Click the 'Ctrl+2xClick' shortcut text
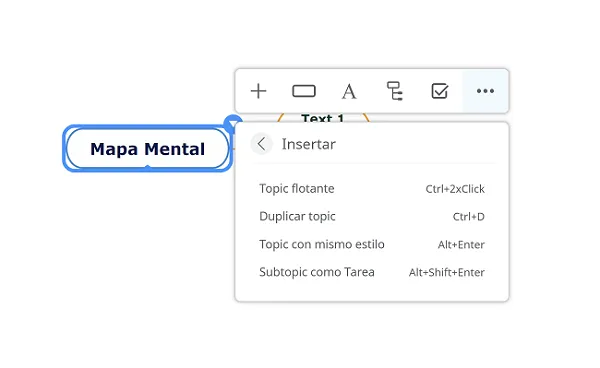 point(455,189)
